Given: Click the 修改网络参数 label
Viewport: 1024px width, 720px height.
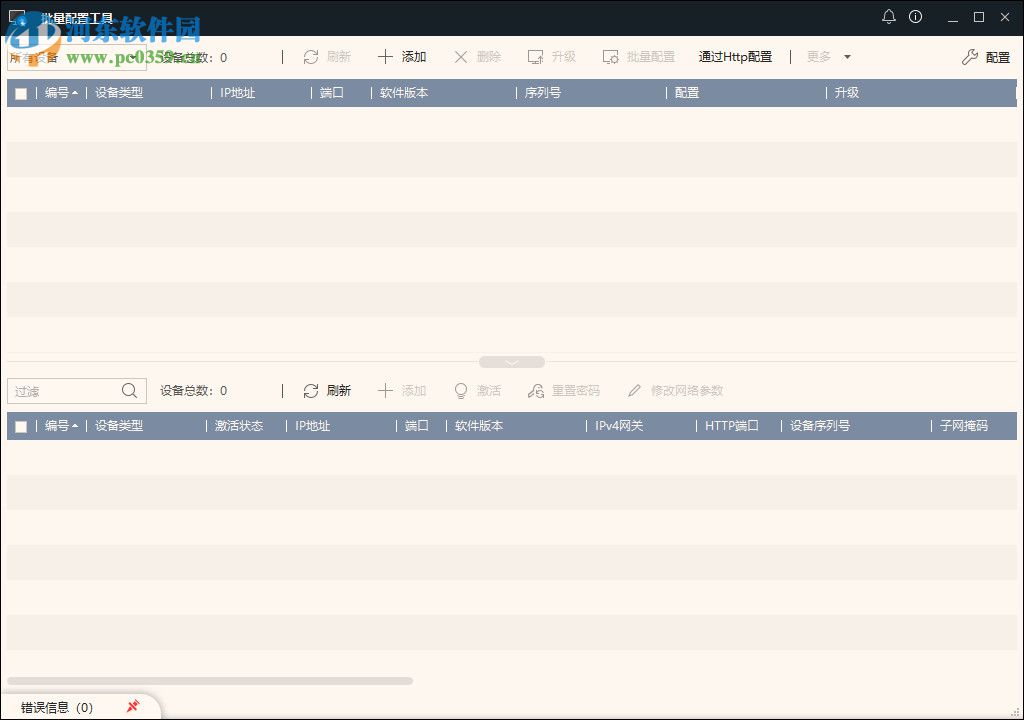Looking at the screenshot, I should point(687,391).
